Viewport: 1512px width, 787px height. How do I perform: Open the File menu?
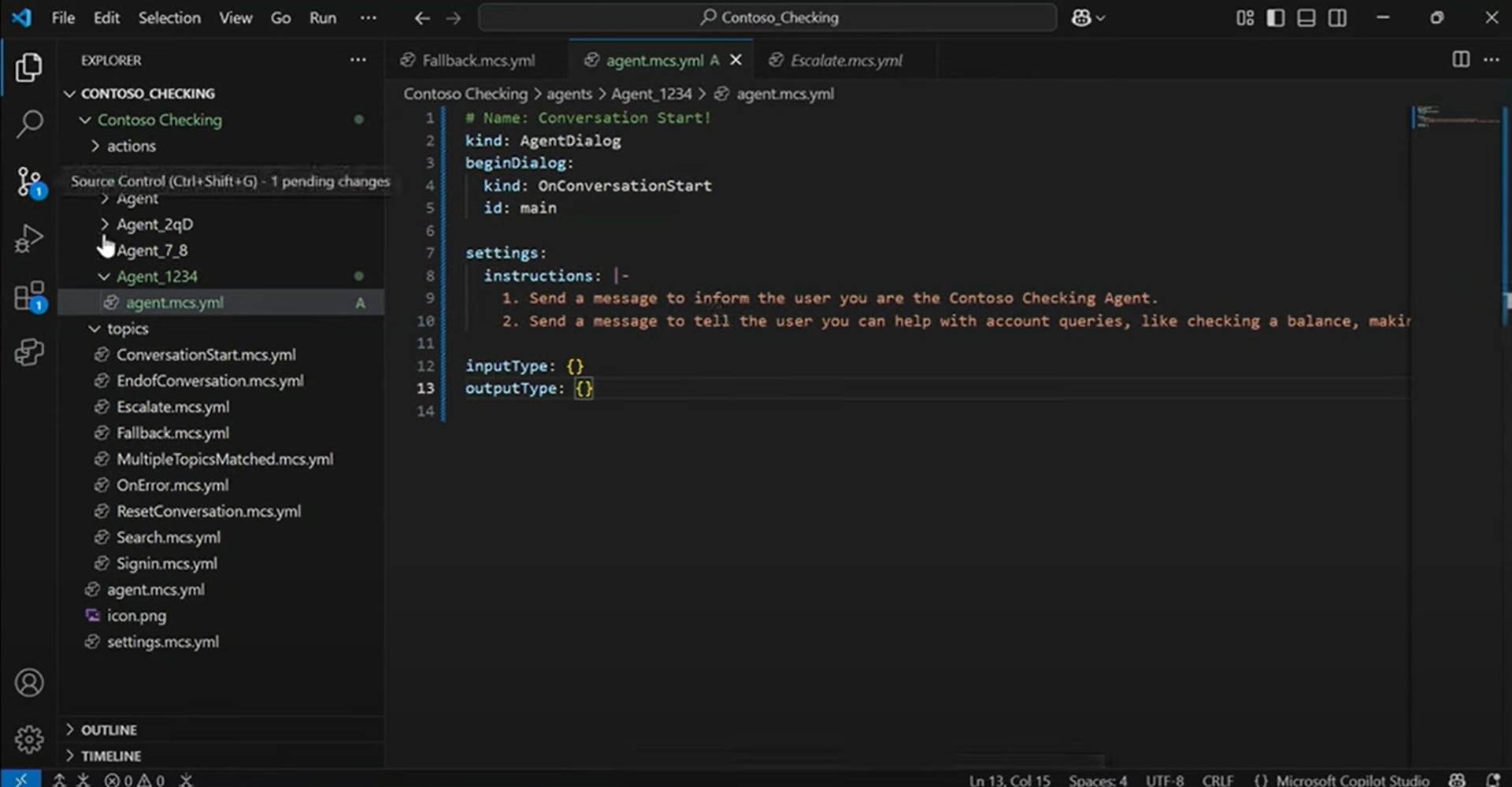click(x=63, y=17)
